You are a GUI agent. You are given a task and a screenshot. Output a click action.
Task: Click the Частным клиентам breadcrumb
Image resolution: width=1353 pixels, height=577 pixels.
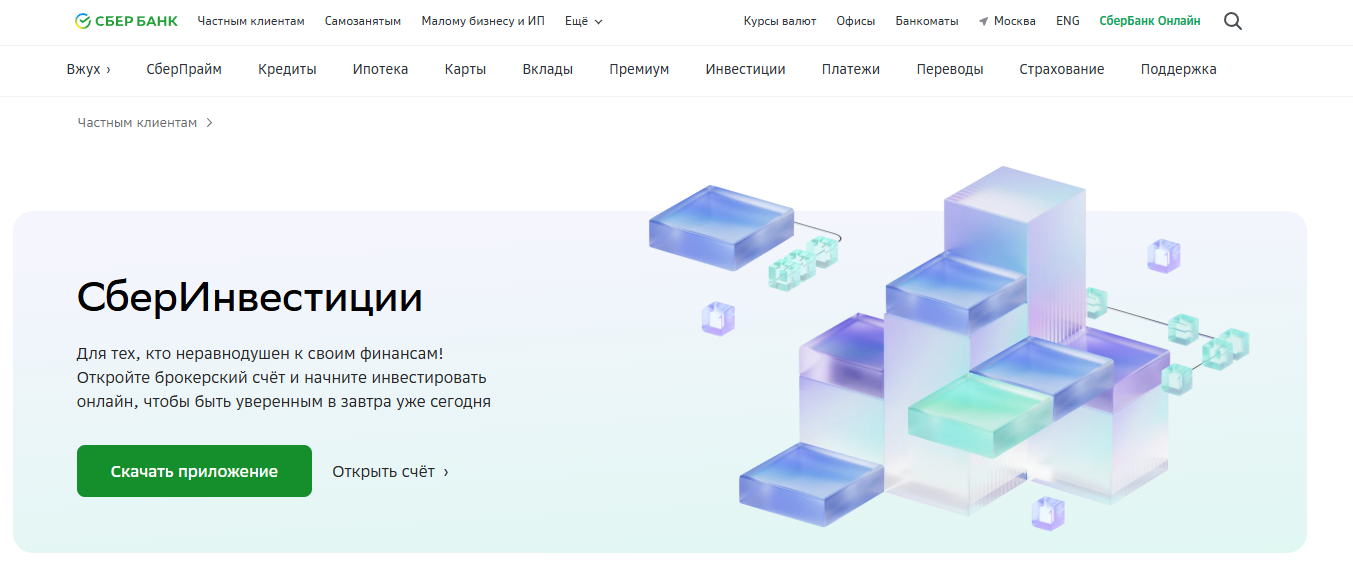138,123
